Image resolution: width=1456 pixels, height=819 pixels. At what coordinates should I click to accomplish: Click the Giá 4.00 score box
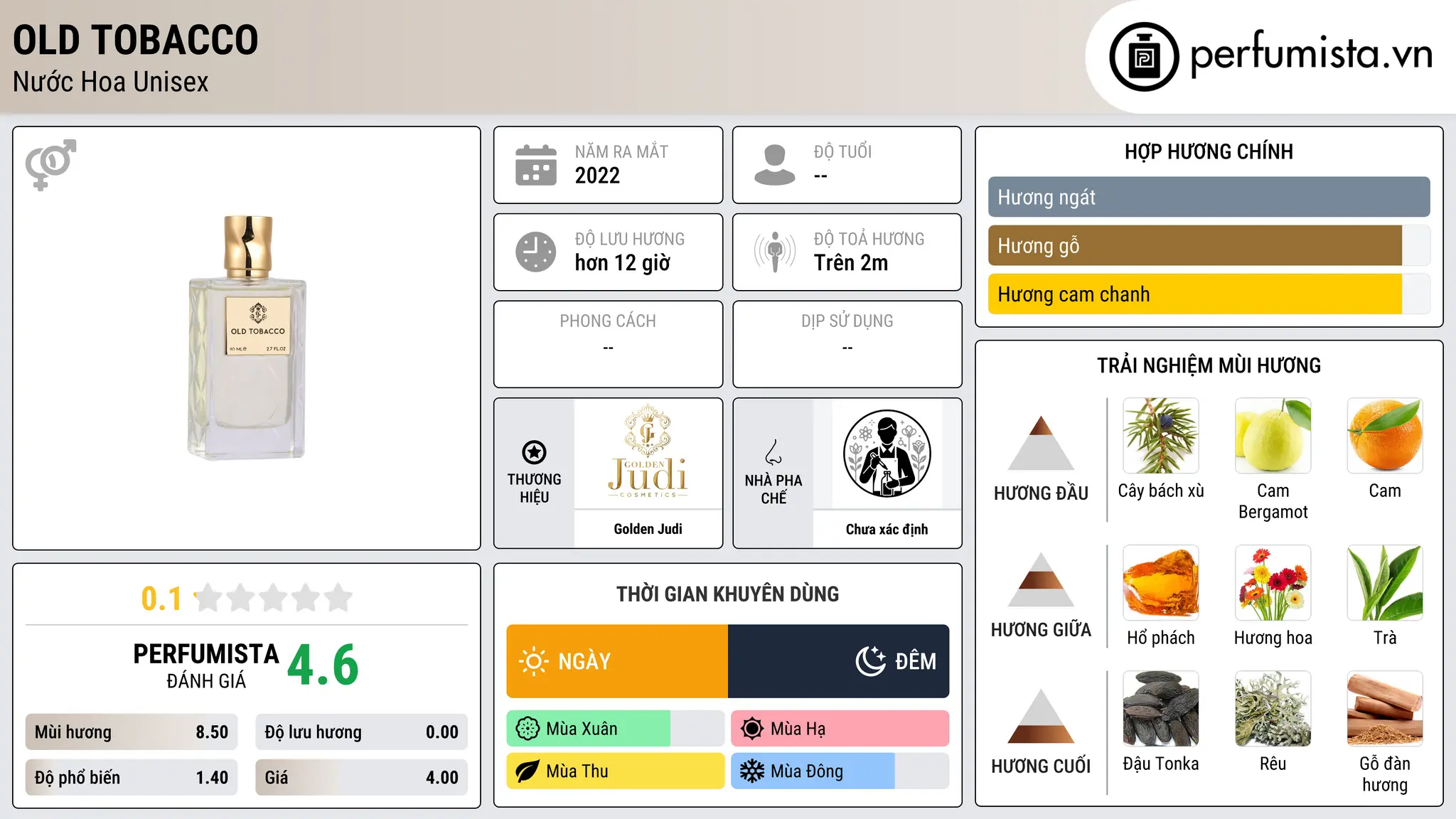pos(361,778)
